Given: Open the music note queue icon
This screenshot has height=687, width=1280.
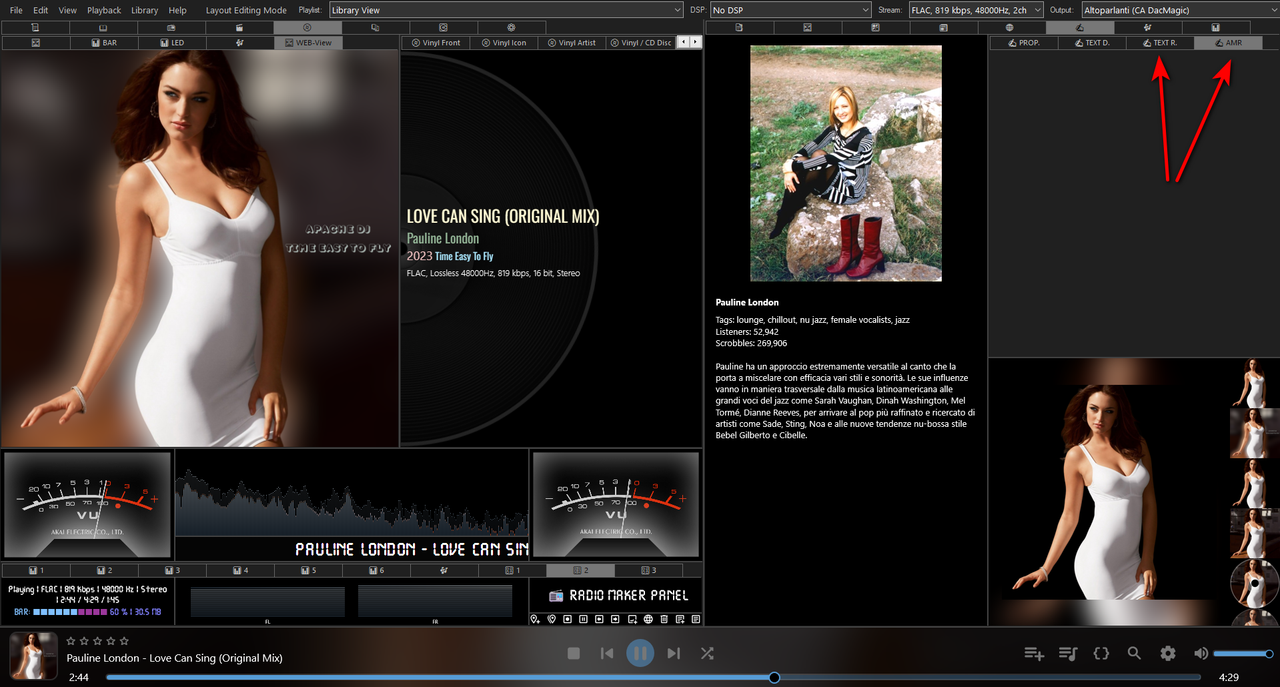Looking at the screenshot, I should coord(1068,653).
